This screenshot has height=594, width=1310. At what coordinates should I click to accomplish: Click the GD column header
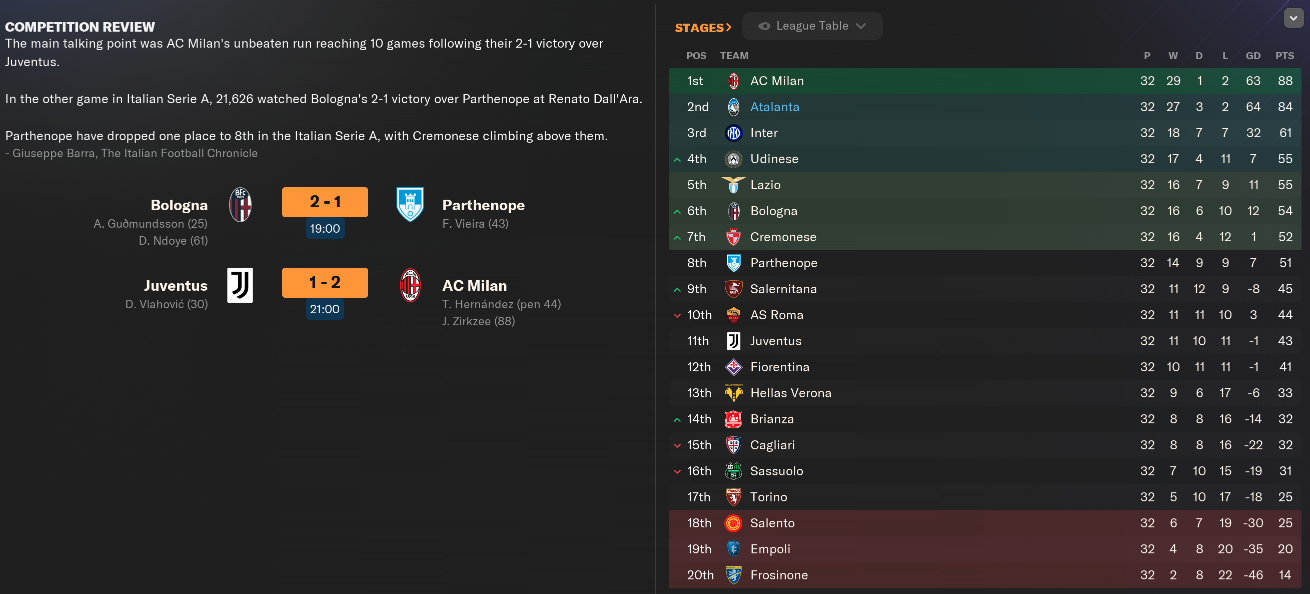[1251, 55]
